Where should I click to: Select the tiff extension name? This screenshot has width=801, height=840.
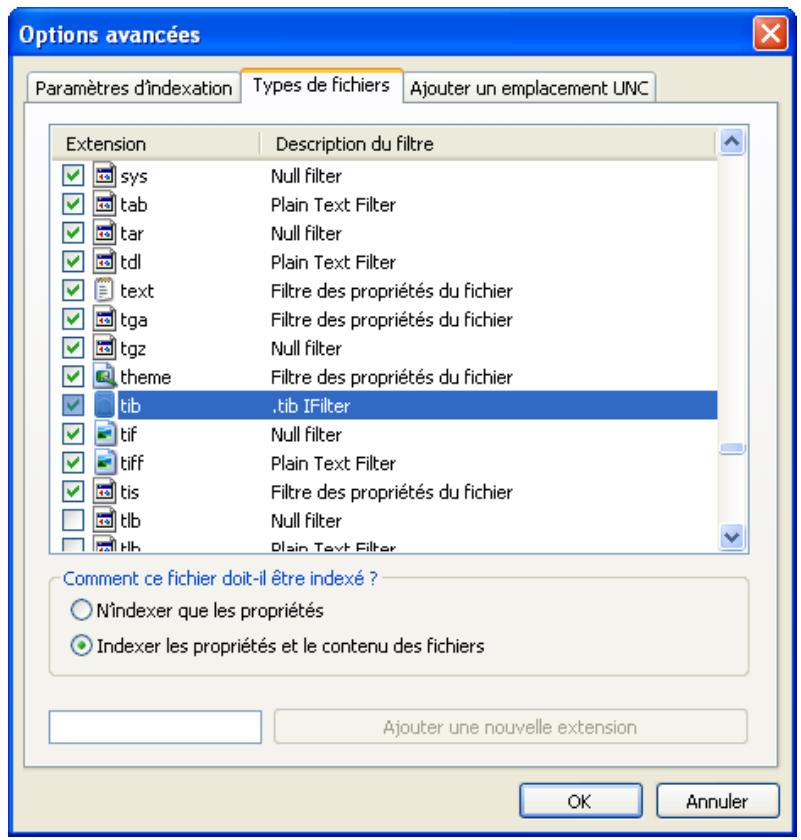[132, 463]
